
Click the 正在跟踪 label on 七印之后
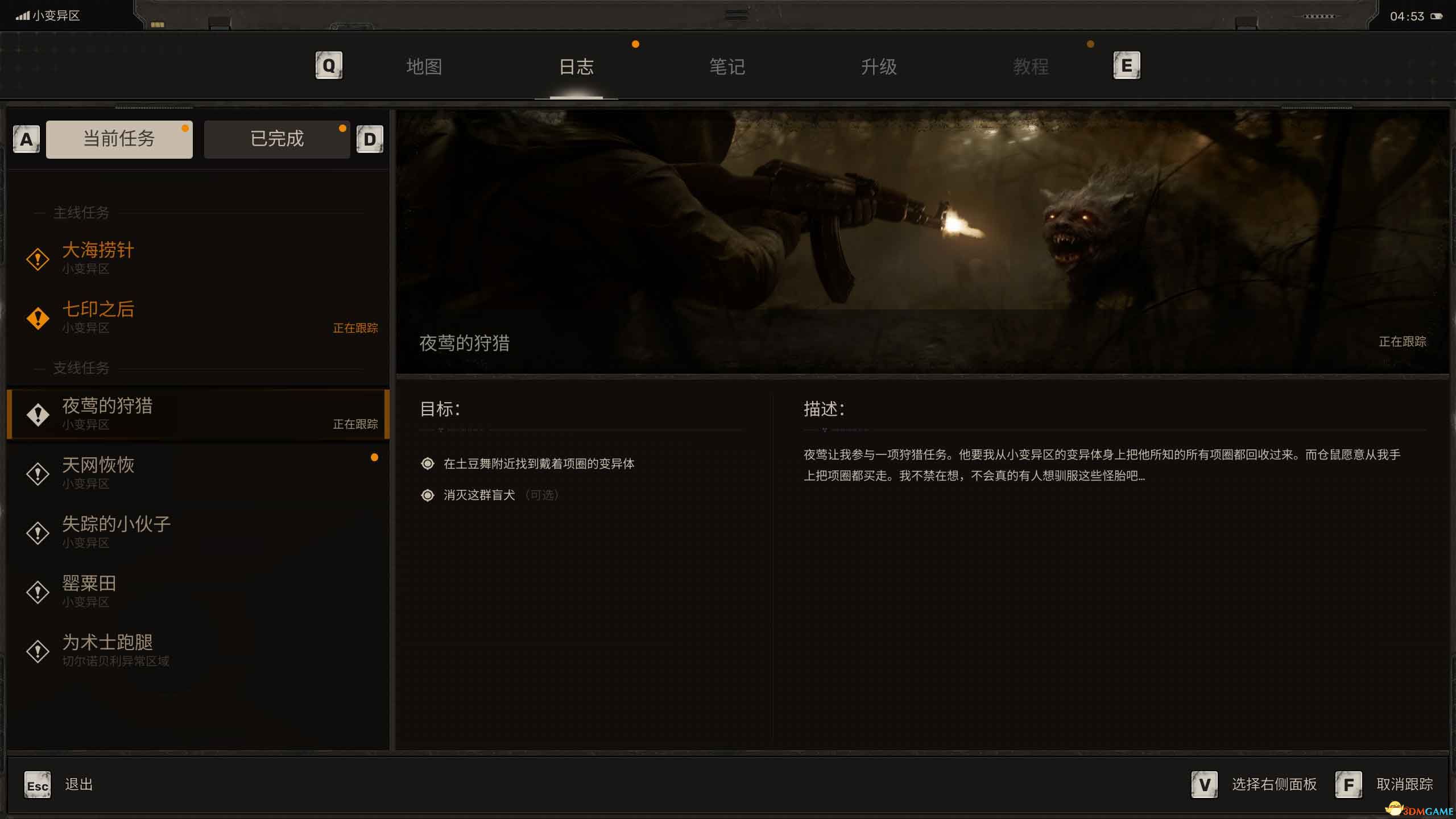355,328
